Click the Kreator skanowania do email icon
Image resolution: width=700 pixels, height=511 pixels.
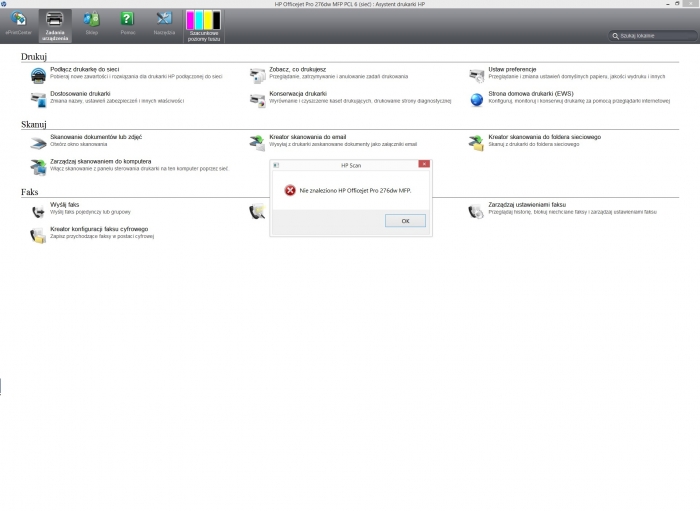click(x=257, y=143)
